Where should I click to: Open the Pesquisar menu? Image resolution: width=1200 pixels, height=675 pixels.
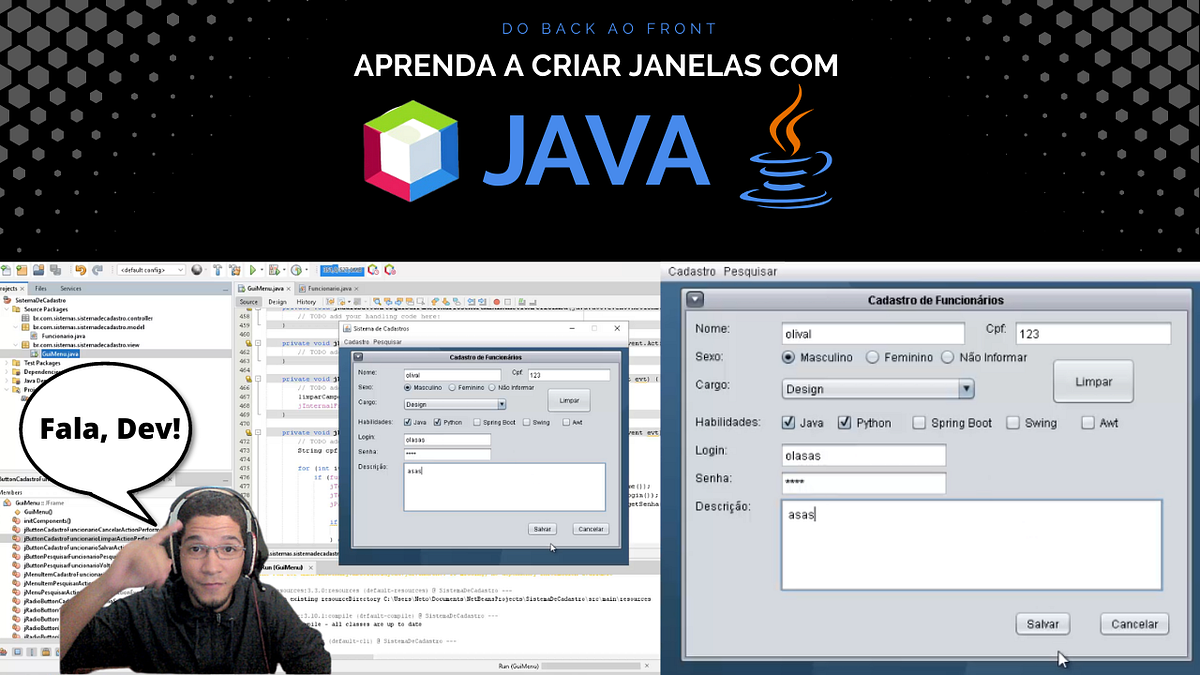tap(750, 271)
